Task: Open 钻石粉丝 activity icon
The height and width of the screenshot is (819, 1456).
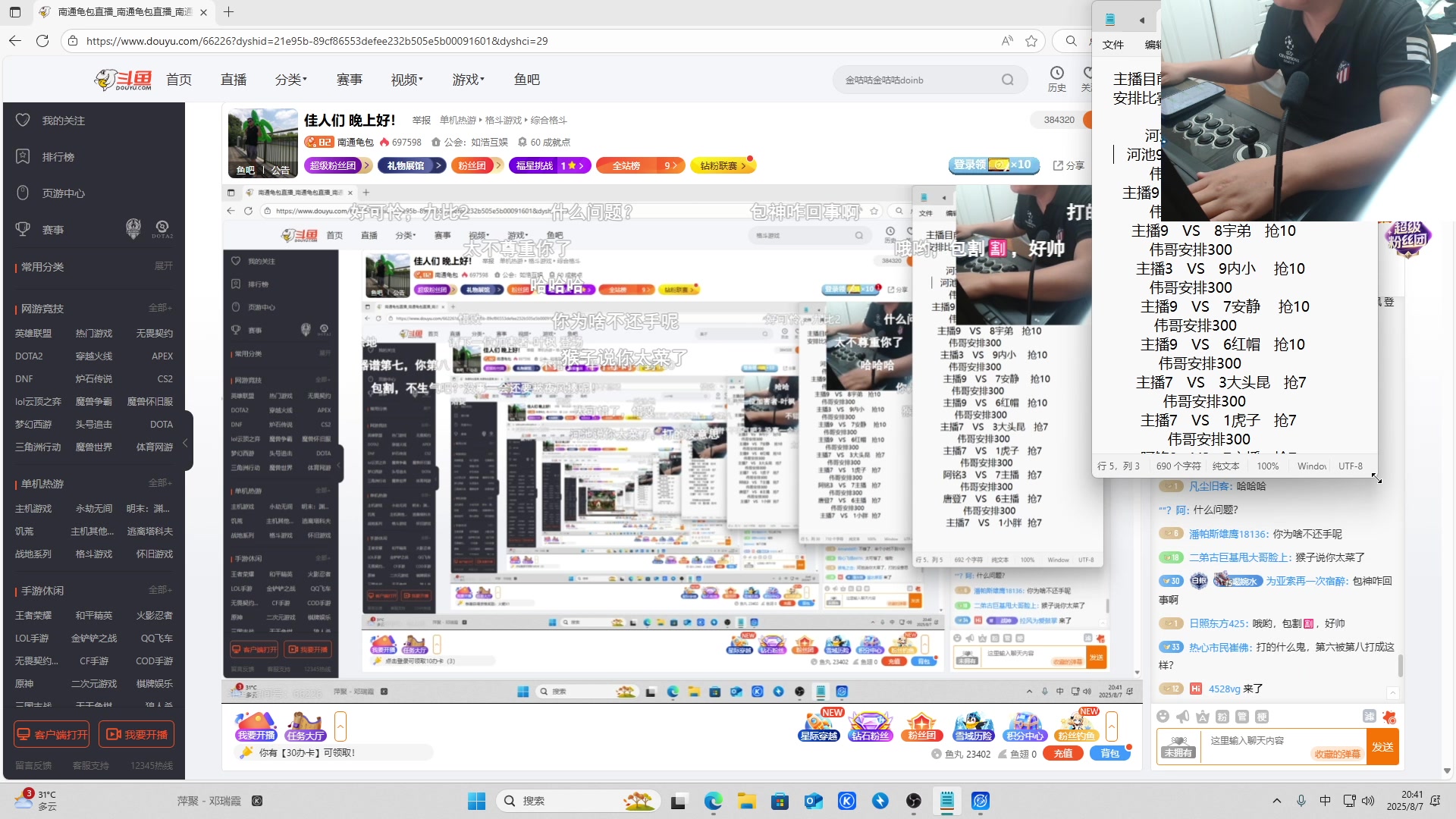Action: (870, 726)
